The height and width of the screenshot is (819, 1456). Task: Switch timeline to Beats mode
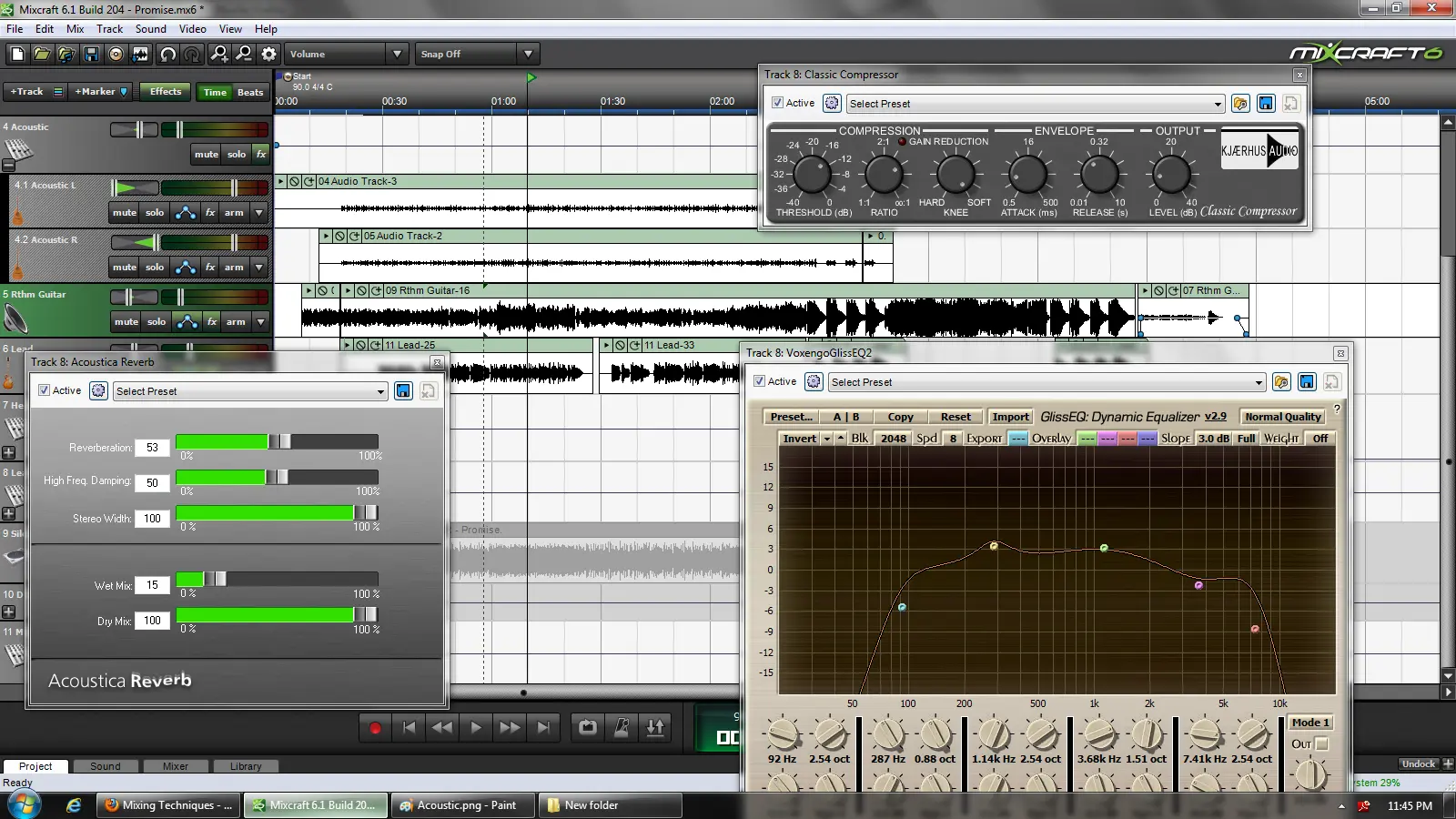pos(250,93)
